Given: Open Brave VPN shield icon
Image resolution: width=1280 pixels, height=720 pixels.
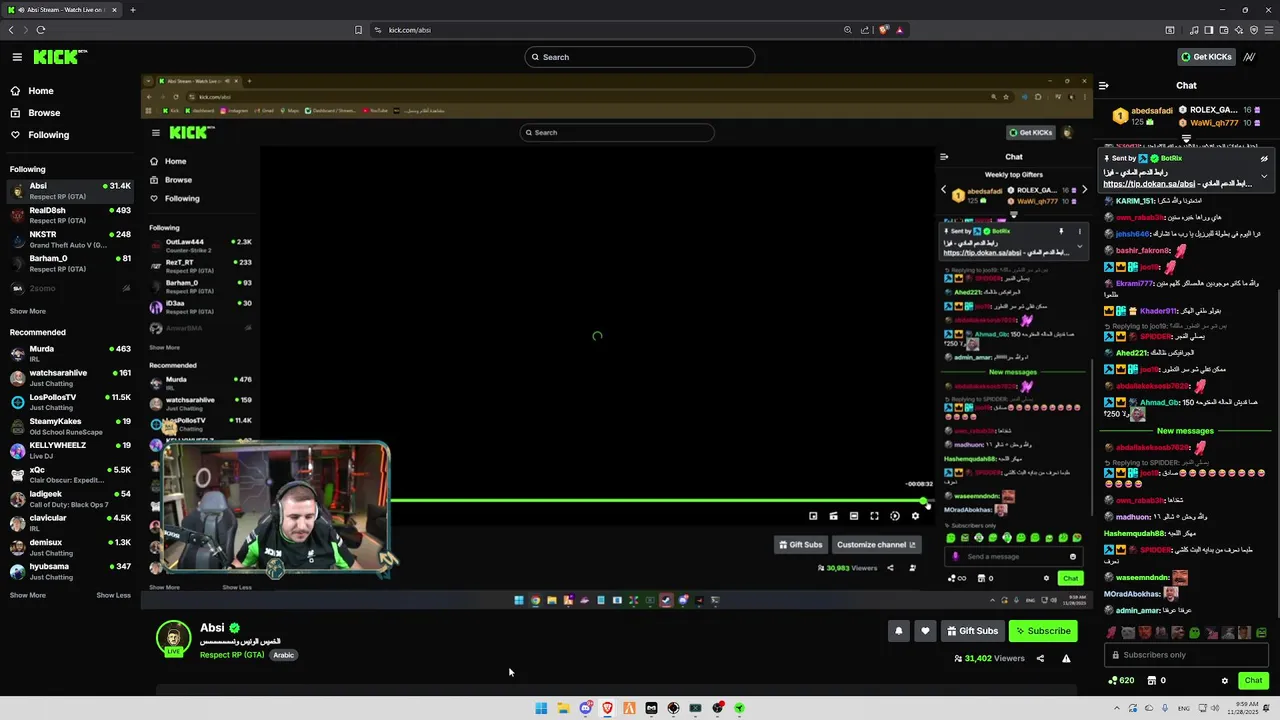Looking at the screenshot, I should (x=1254, y=30).
